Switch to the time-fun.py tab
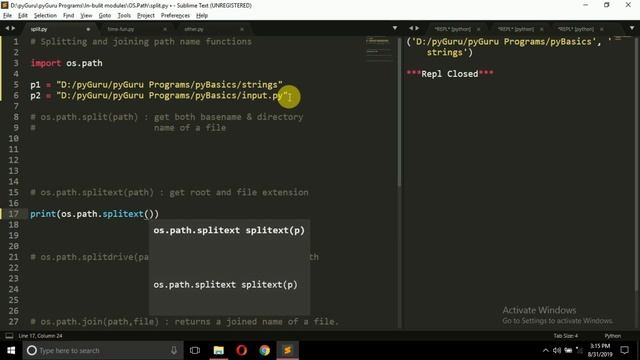This screenshot has height=360, width=640. tap(121, 29)
